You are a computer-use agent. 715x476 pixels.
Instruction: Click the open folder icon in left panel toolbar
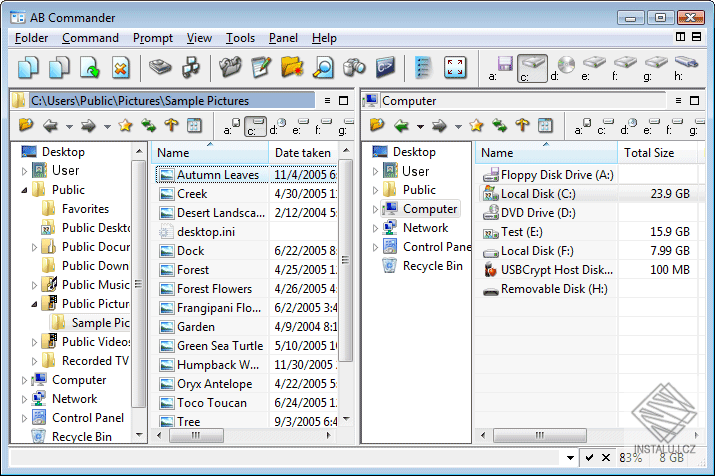(x=26, y=125)
